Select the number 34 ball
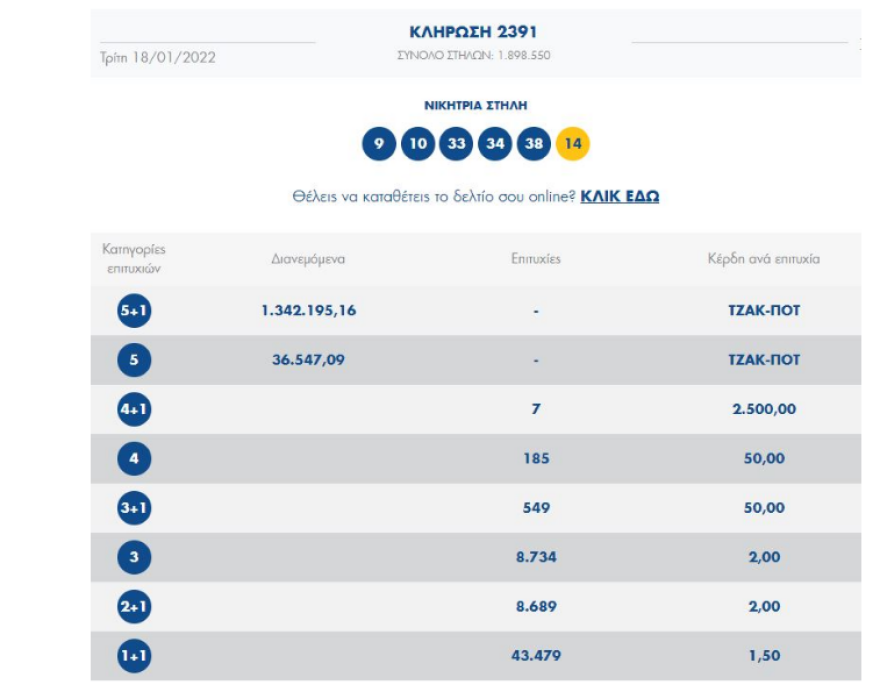 495,144
